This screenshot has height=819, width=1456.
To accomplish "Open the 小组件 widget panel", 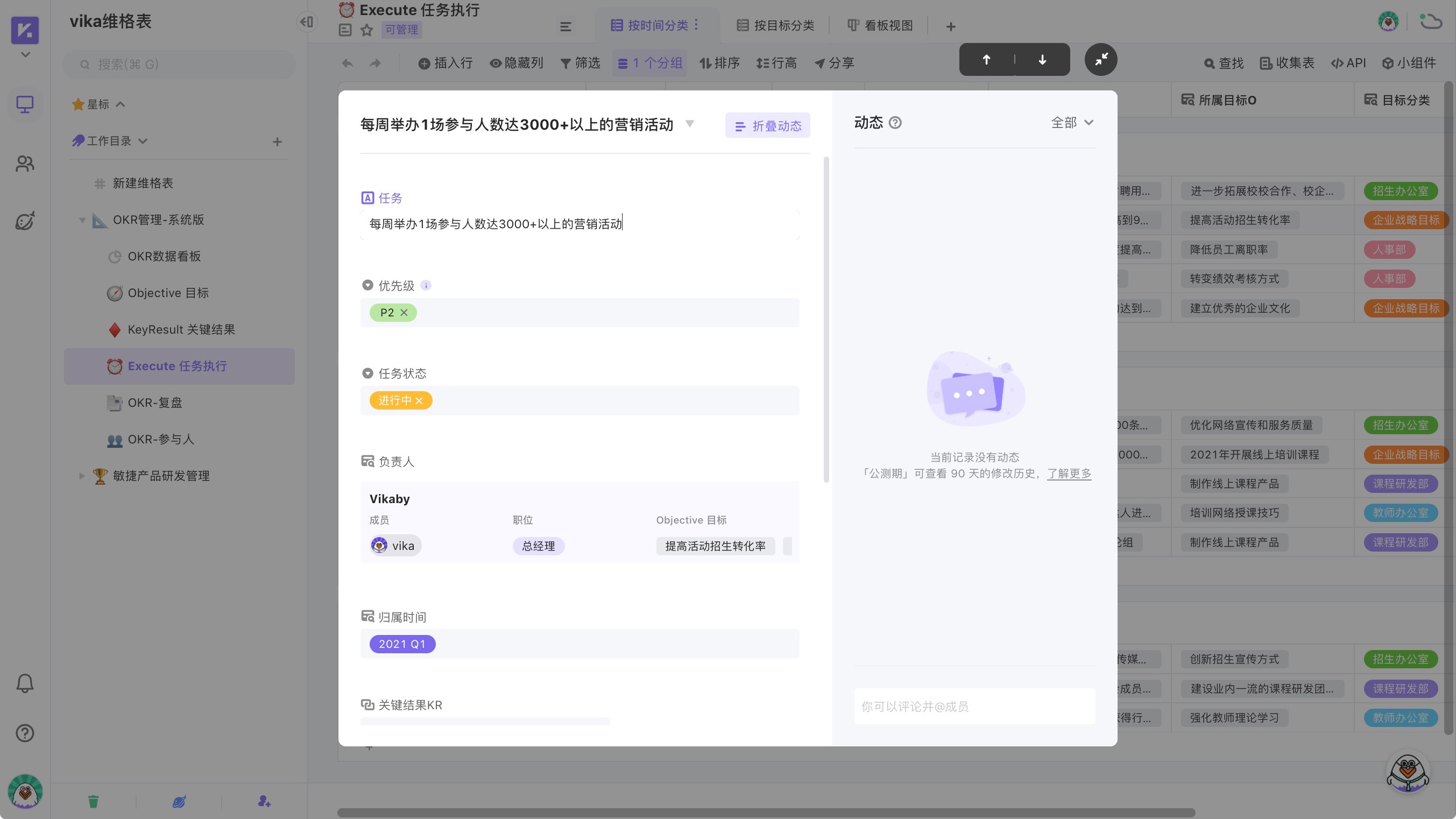I will coord(1411,63).
